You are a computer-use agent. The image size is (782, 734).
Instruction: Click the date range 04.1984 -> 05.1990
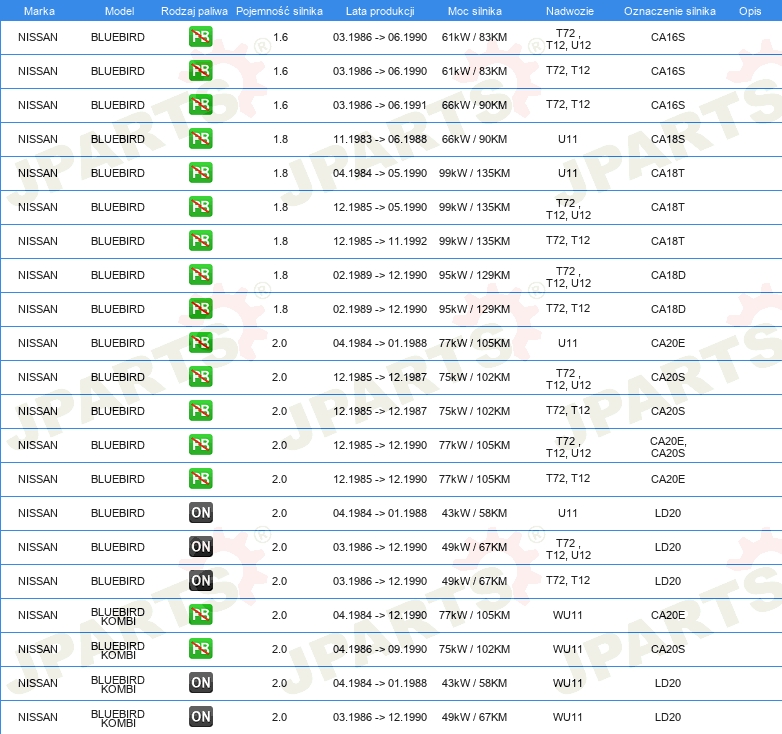tap(380, 173)
